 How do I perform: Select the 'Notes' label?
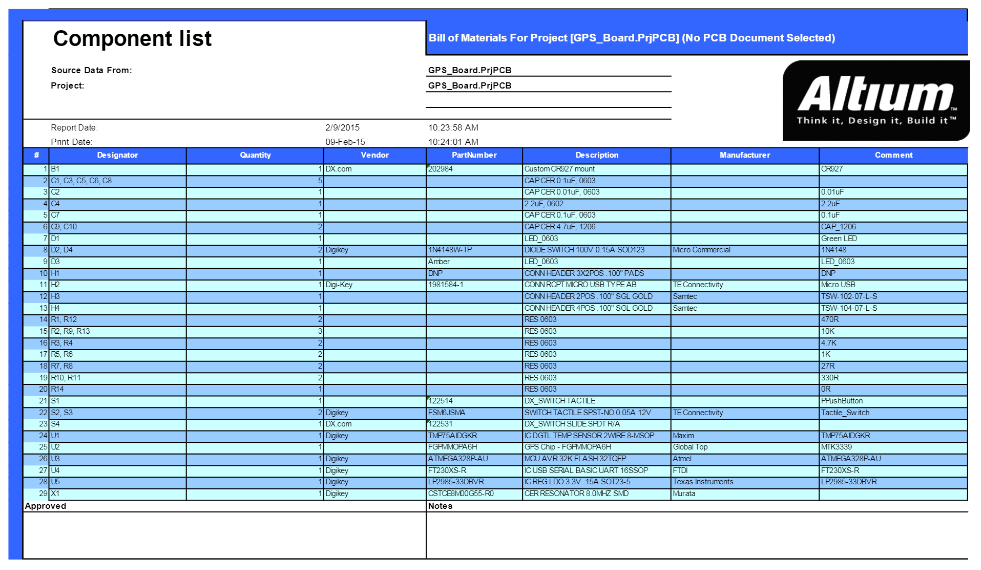[440, 506]
